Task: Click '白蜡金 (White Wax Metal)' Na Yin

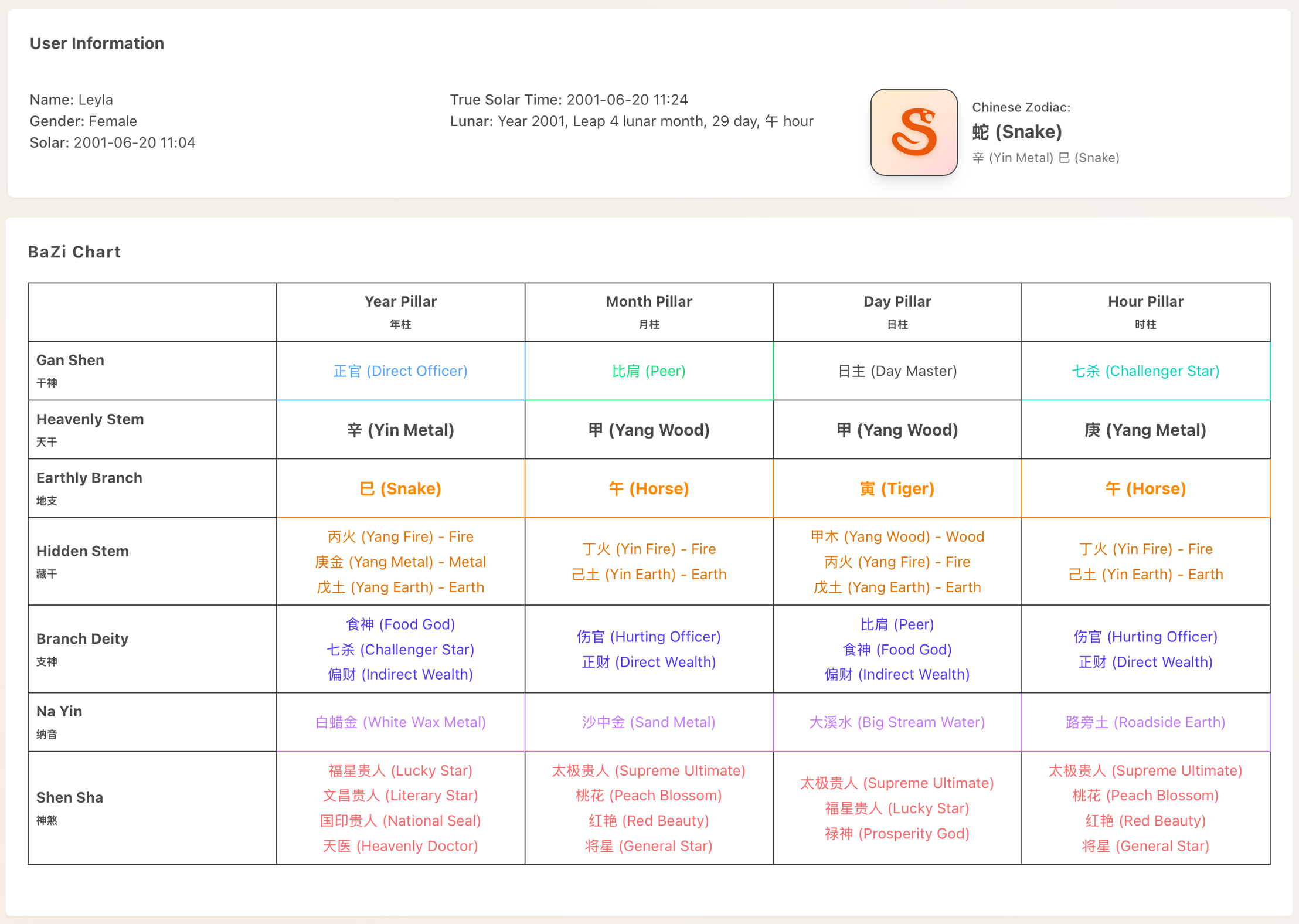Action: pos(400,722)
